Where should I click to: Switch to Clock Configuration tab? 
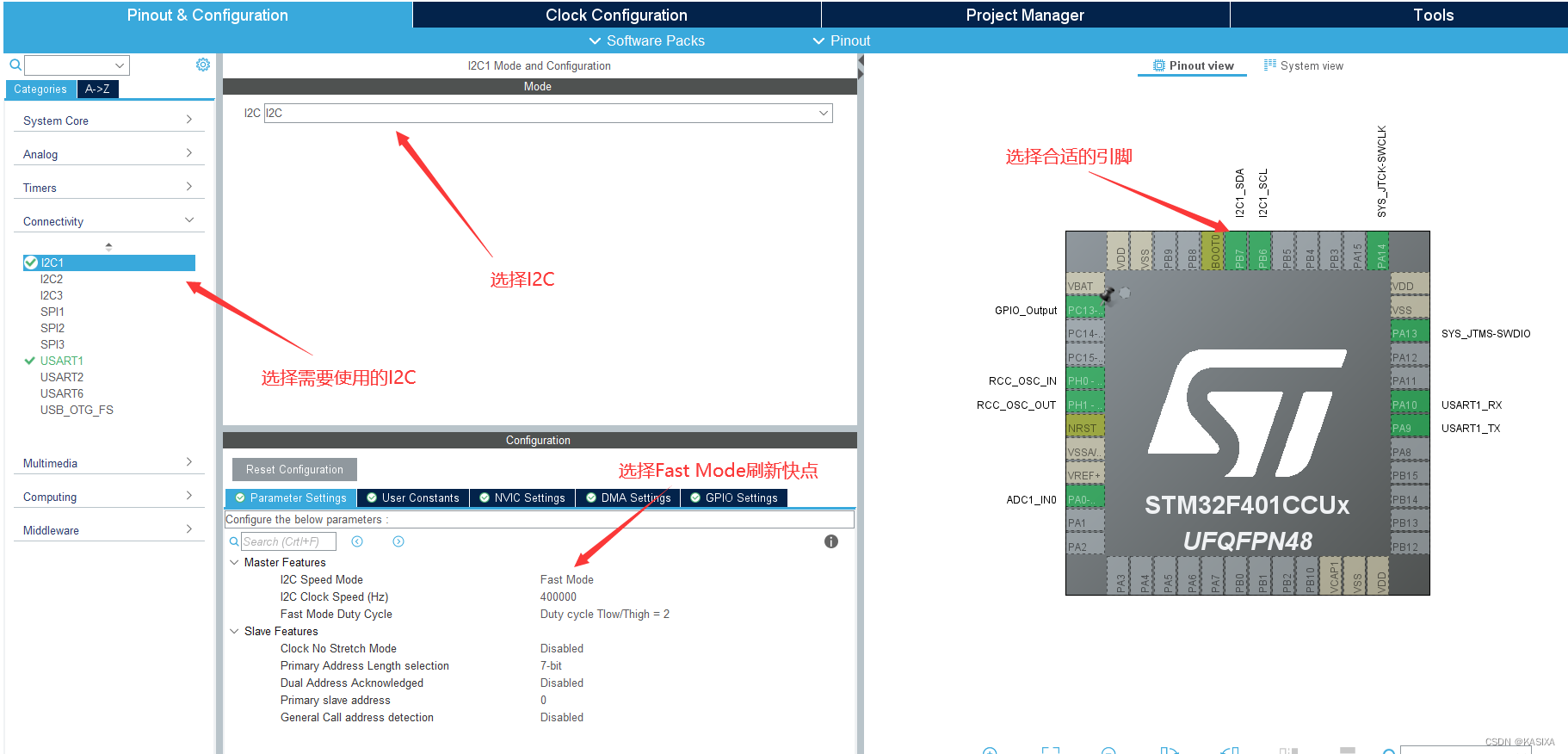point(616,15)
